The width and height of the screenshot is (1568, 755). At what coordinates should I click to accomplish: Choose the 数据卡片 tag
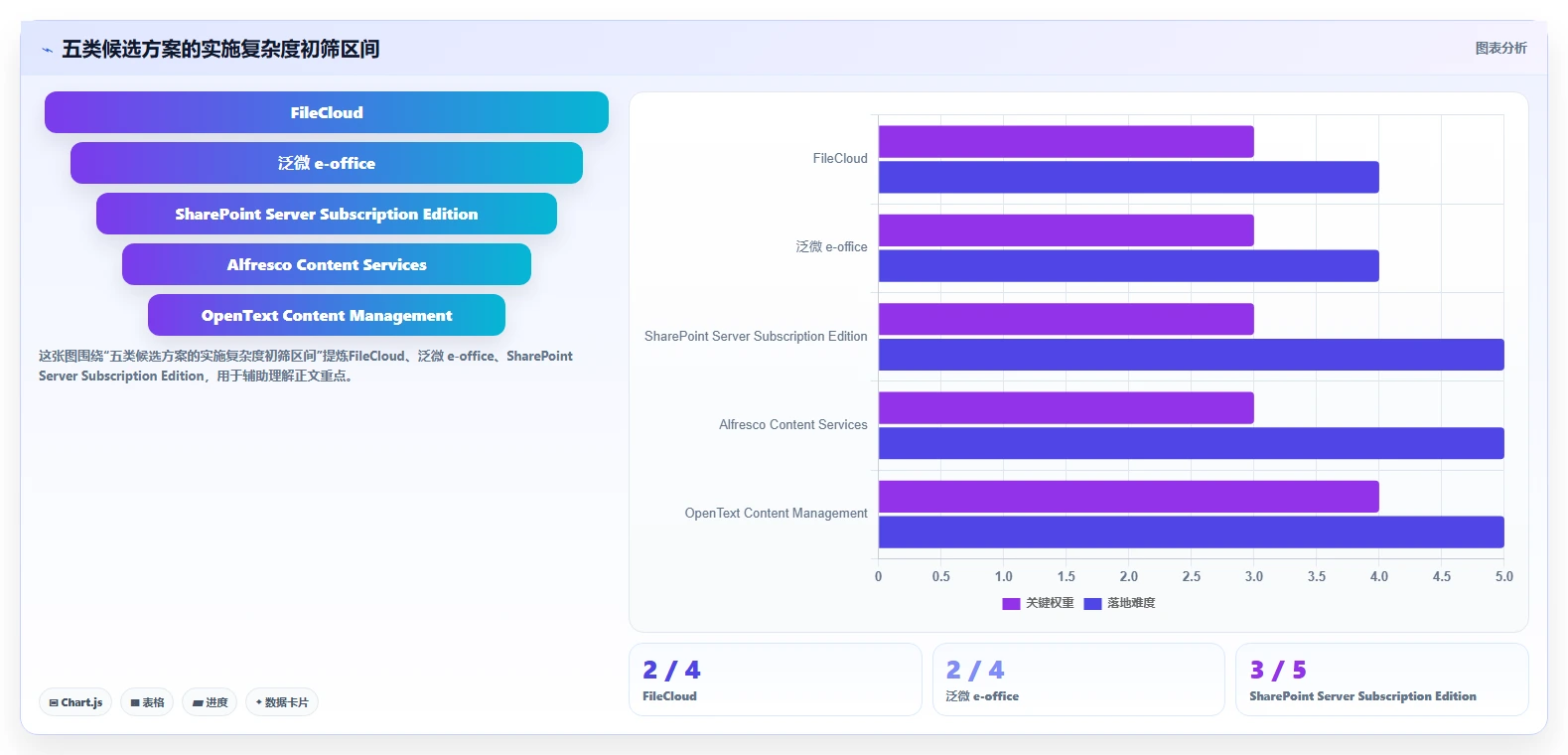[282, 702]
